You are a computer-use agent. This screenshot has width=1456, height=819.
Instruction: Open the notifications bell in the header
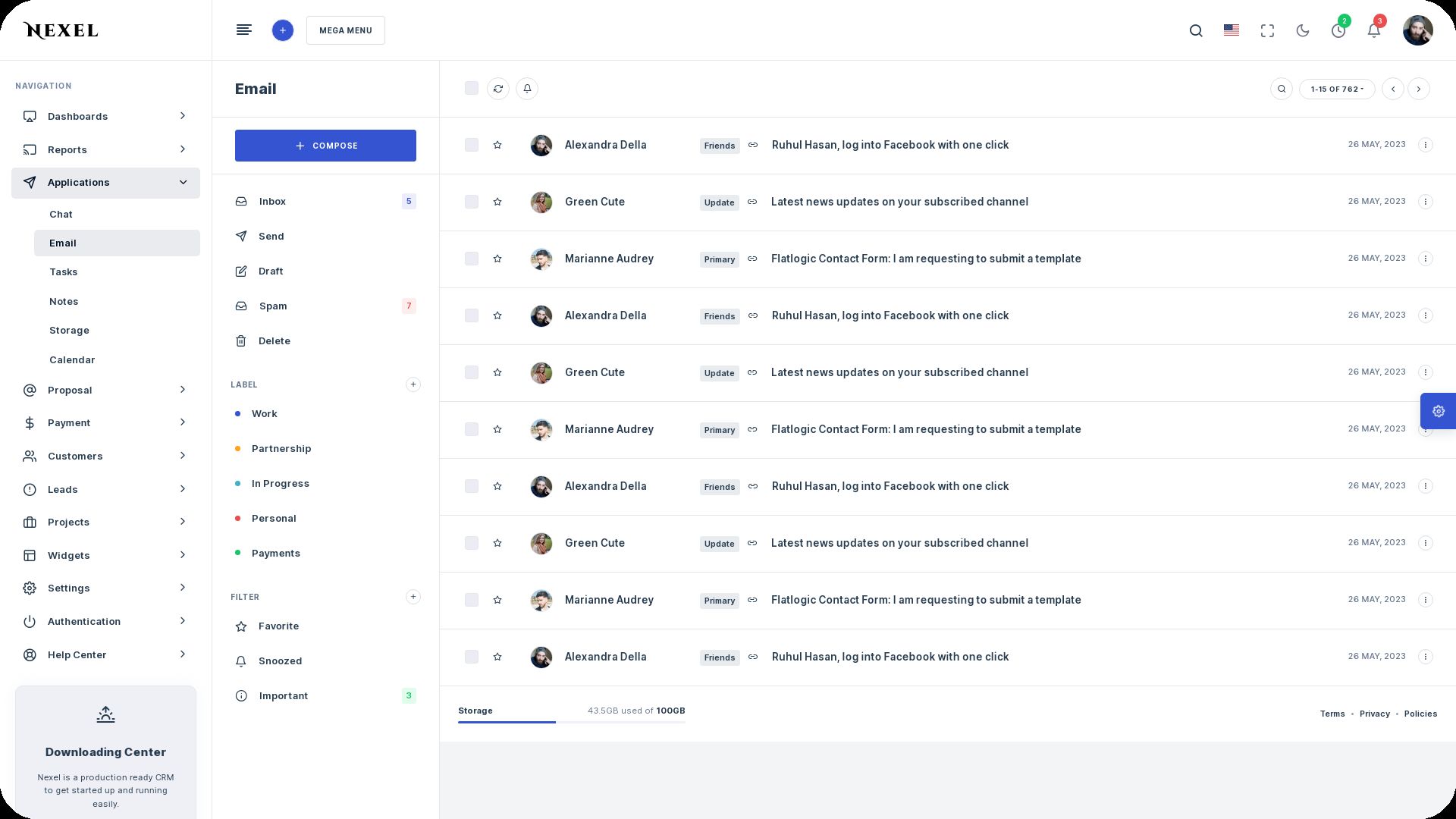[1373, 30]
